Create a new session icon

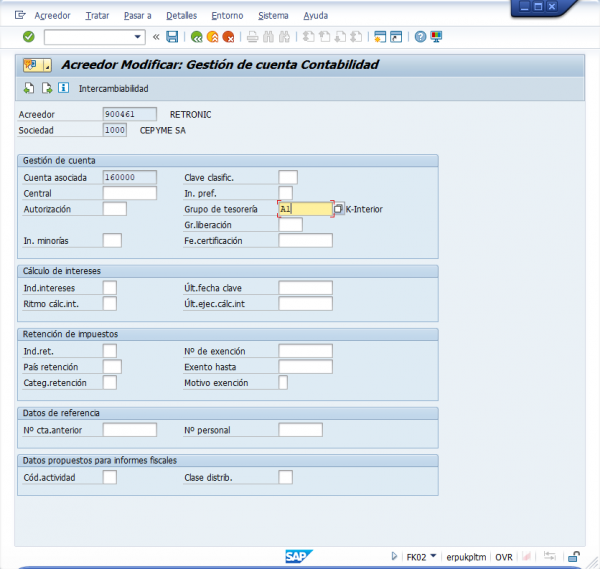pos(380,37)
